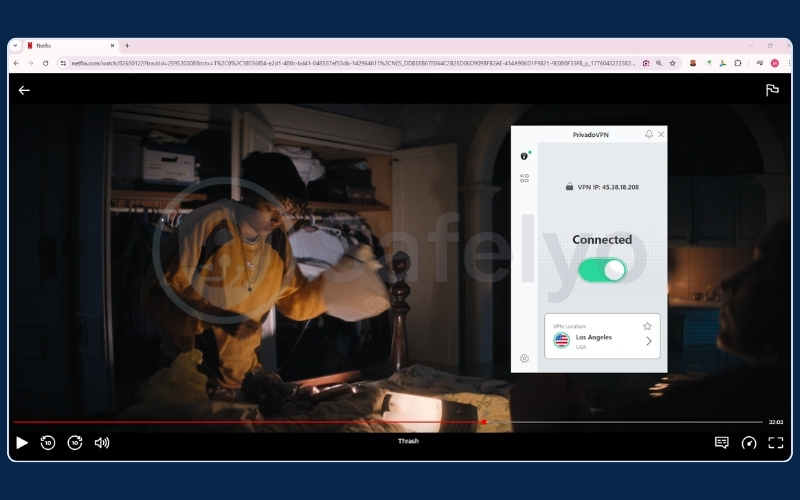Reload the Netflix page
The width and height of the screenshot is (800, 500).
click(45, 63)
